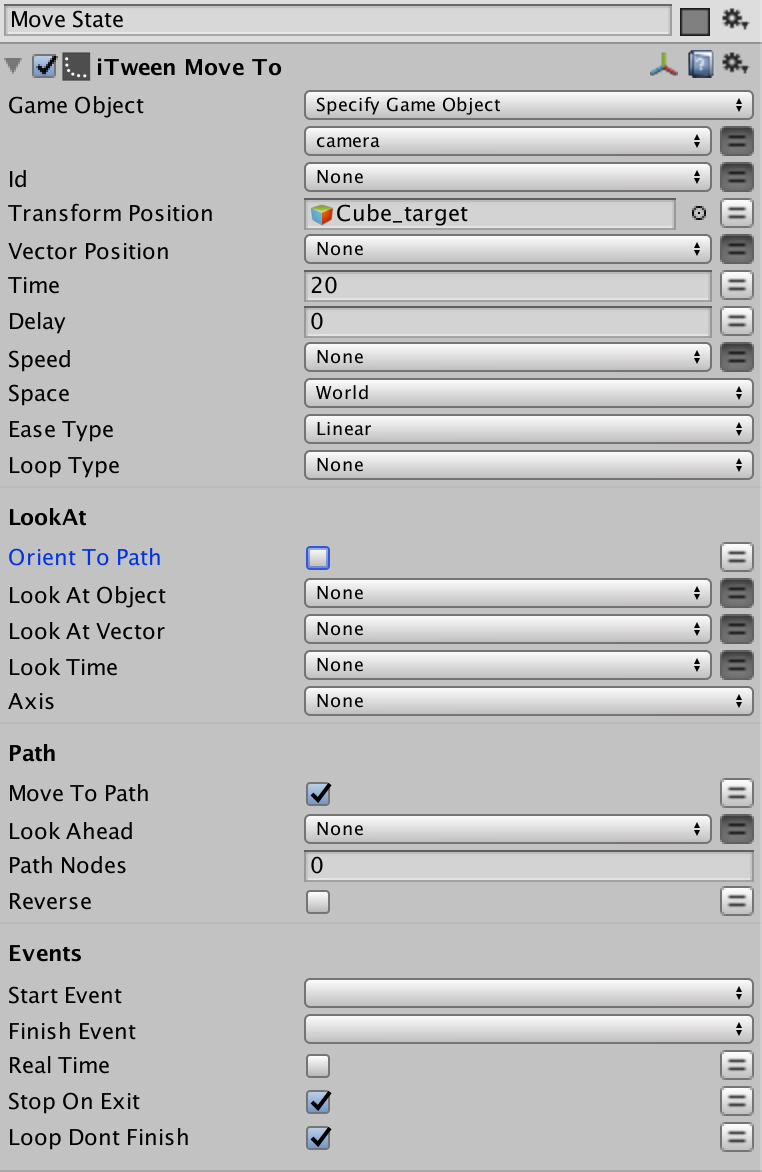Collapse the iTween Move To action foldout
Image resolution: width=762 pixels, height=1172 pixels.
[x=13, y=64]
